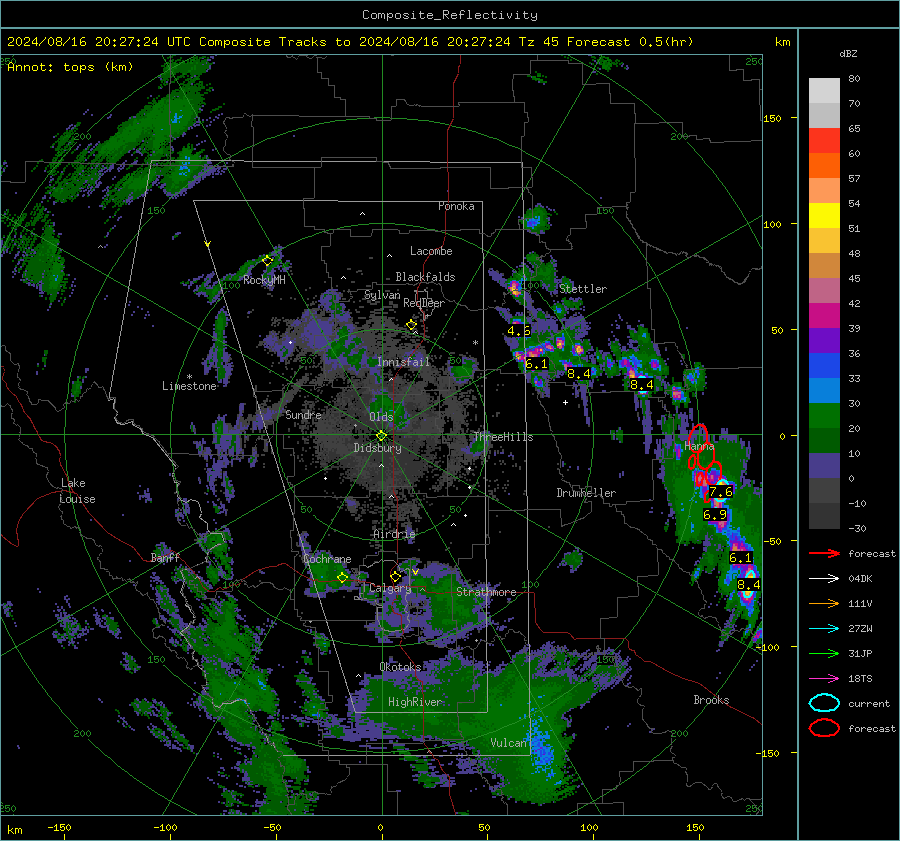
Task: Click the yellow radar-site diamond at Olds
Action: pos(381,436)
